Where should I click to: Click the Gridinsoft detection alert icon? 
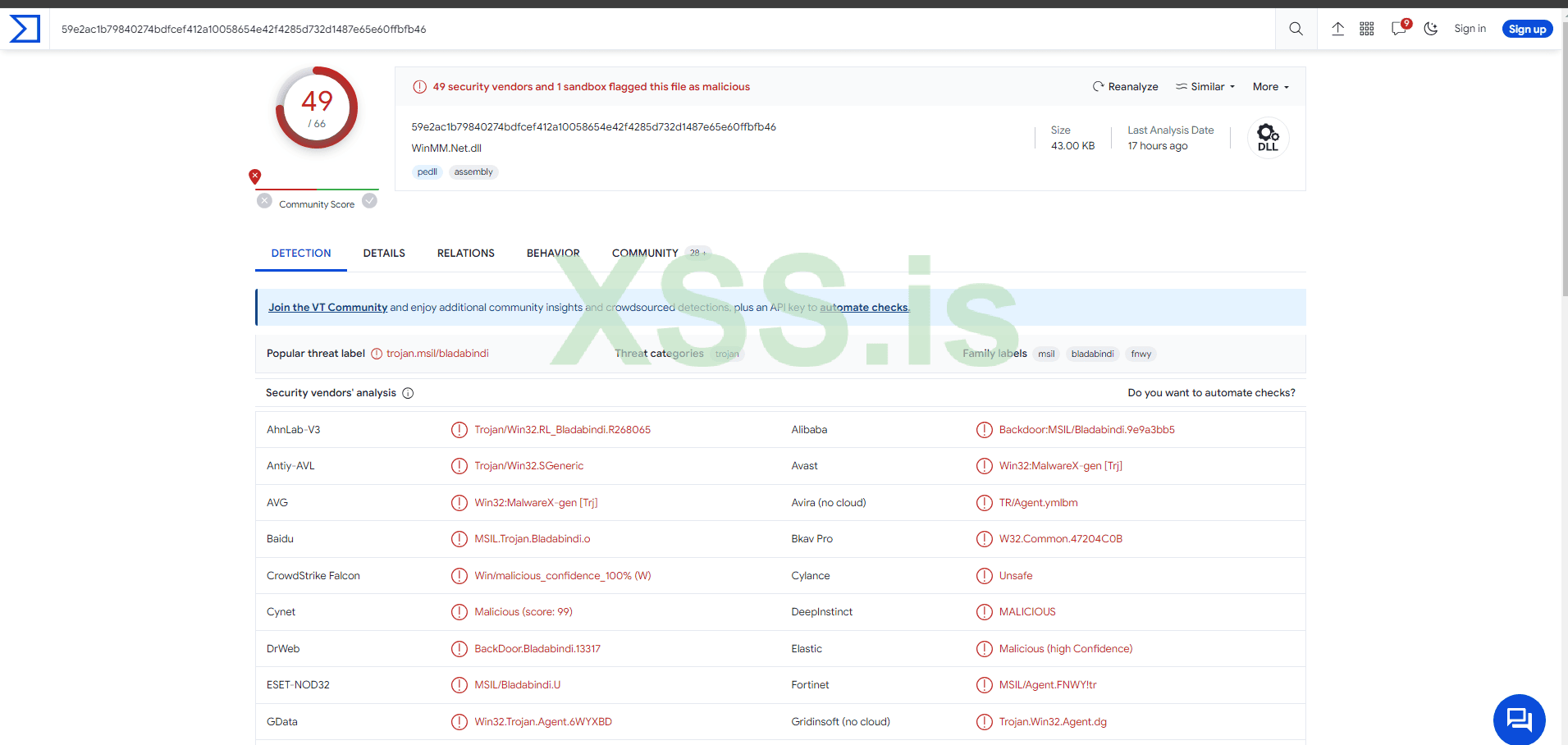985,722
